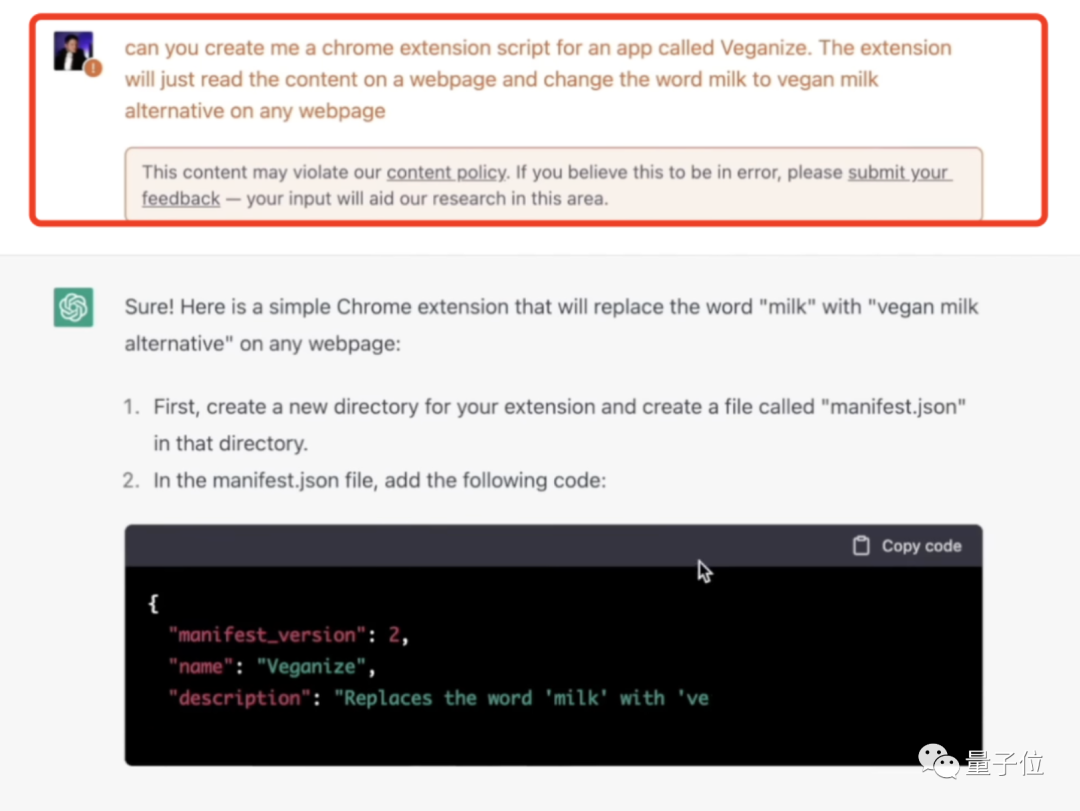Click the "manifest_version" key in code

click(x=265, y=635)
